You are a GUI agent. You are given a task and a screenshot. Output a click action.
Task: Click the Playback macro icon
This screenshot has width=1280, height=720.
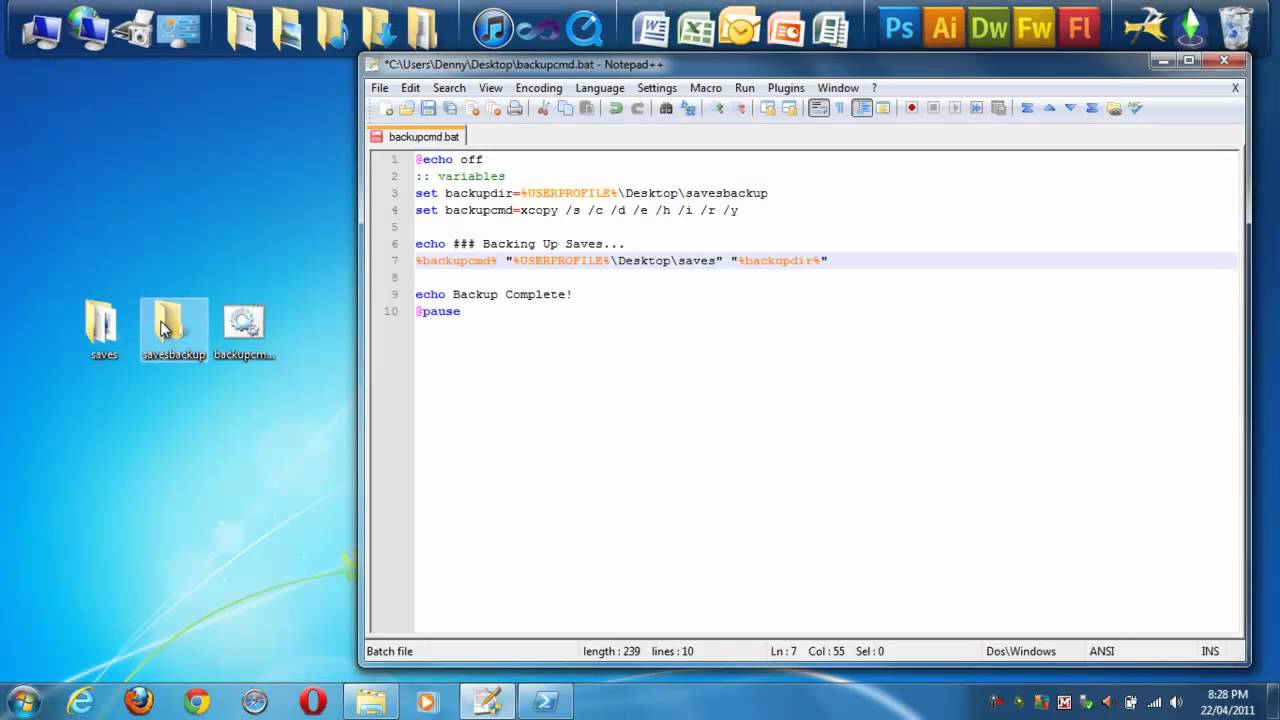tap(955, 108)
